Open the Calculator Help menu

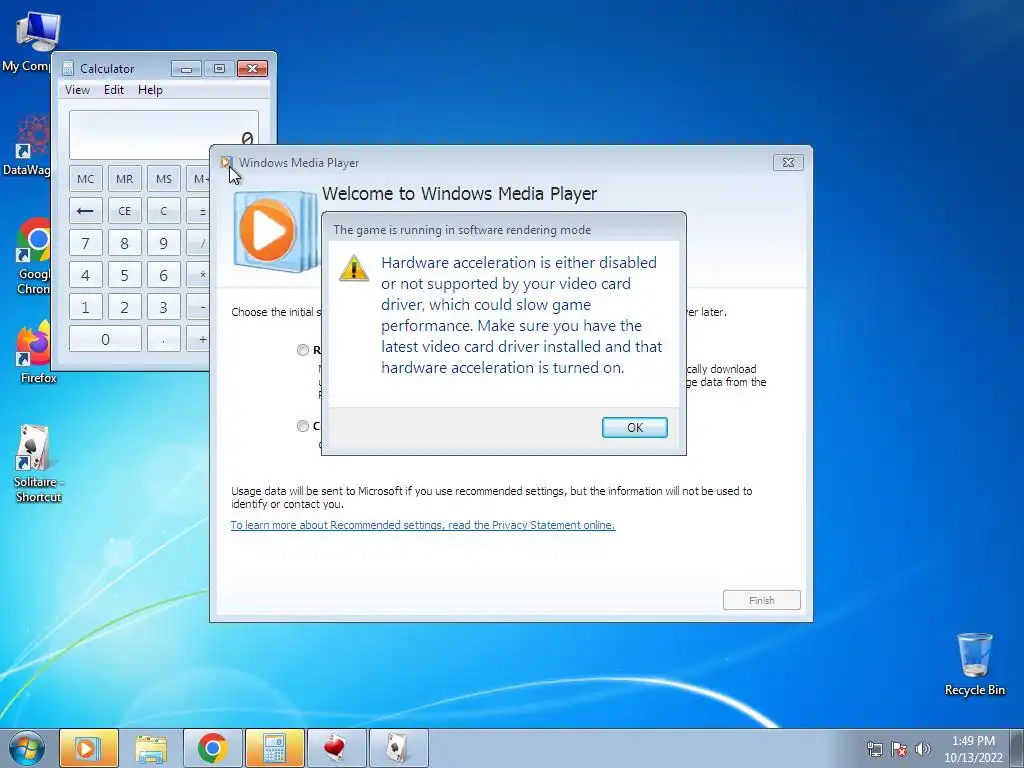click(150, 90)
